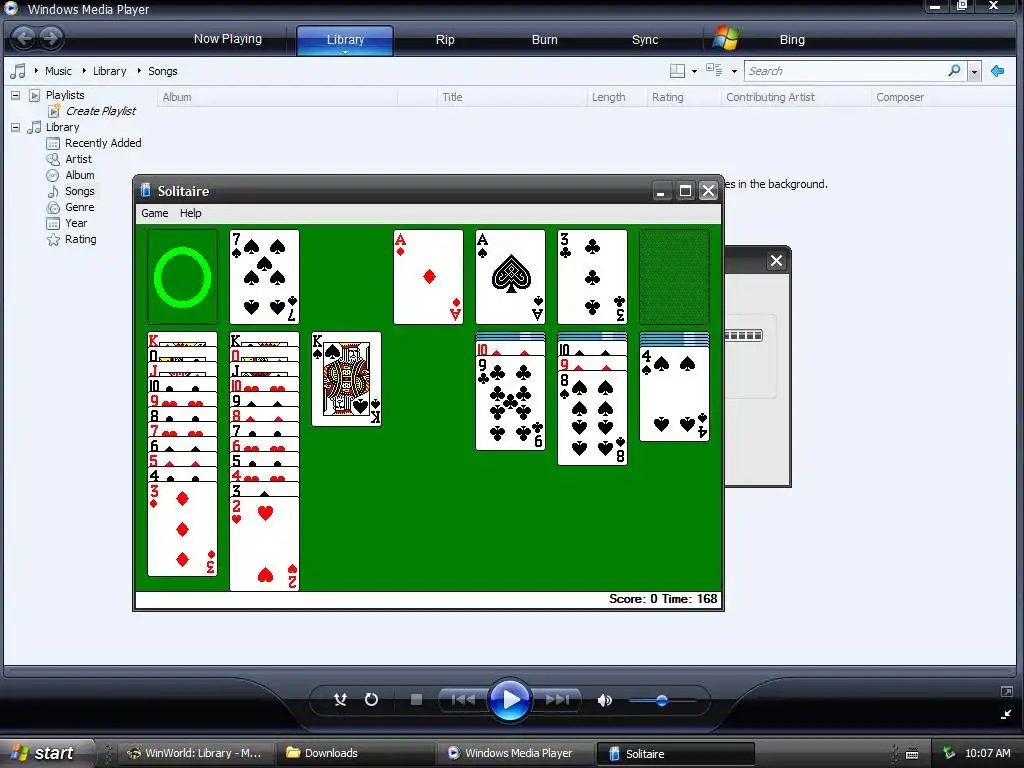The width and height of the screenshot is (1024, 768).
Task: Mute the sound with the speaker icon
Action: point(605,701)
